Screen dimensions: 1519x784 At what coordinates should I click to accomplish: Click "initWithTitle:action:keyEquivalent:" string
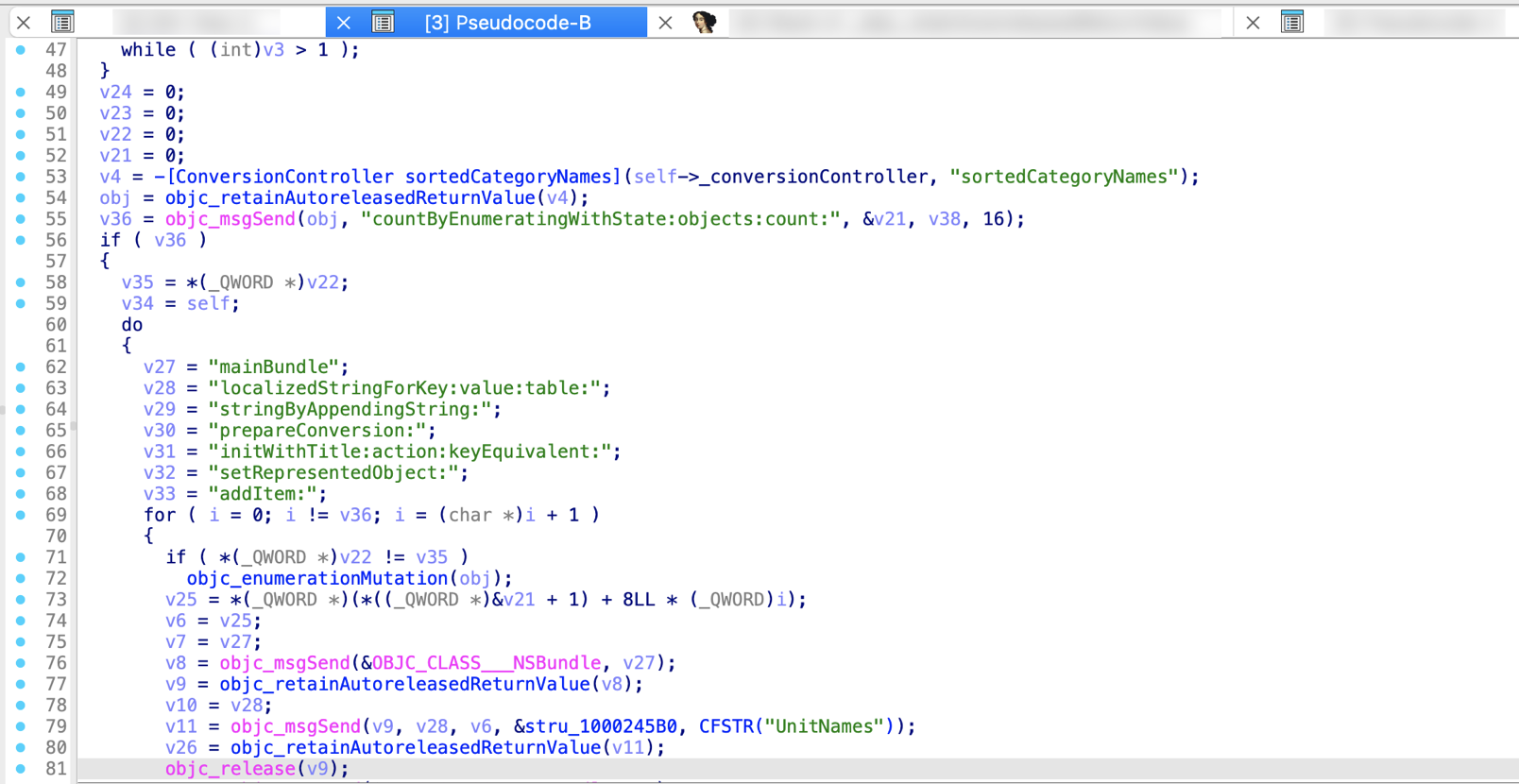[x=410, y=452]
